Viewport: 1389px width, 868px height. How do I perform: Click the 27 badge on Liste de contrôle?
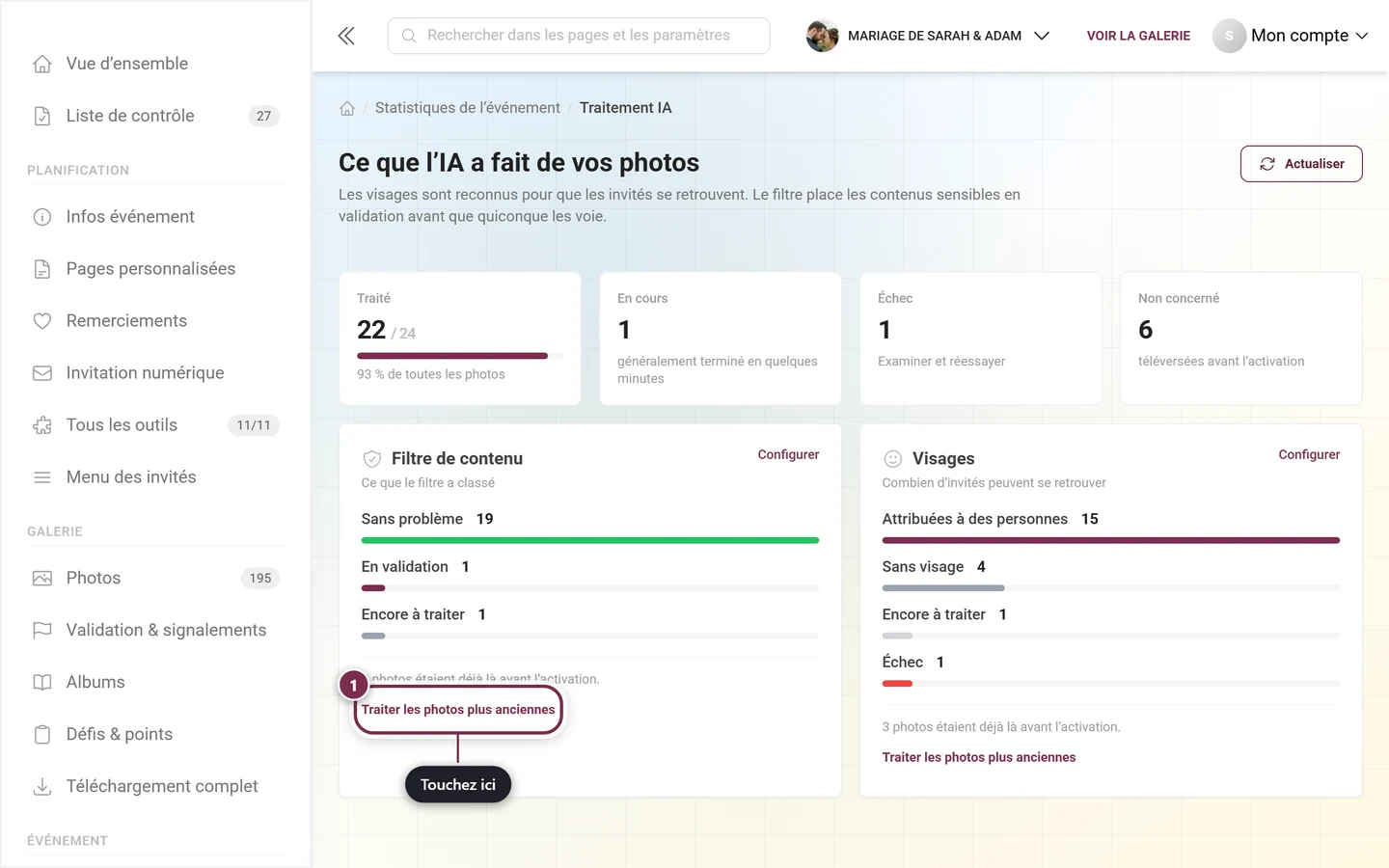pyautogui.click(x=263, y=116)
